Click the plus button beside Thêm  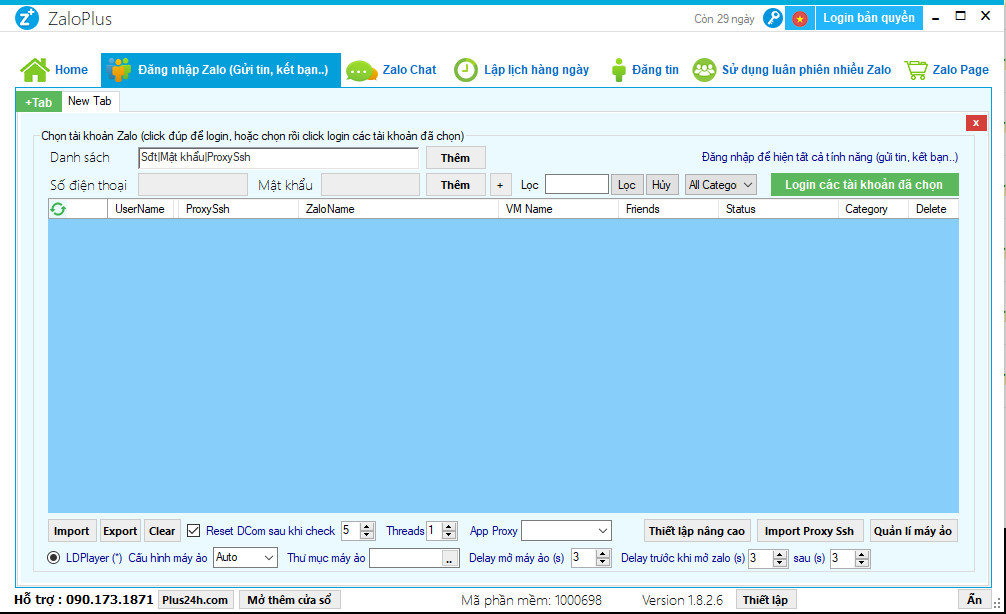point(500,185)
